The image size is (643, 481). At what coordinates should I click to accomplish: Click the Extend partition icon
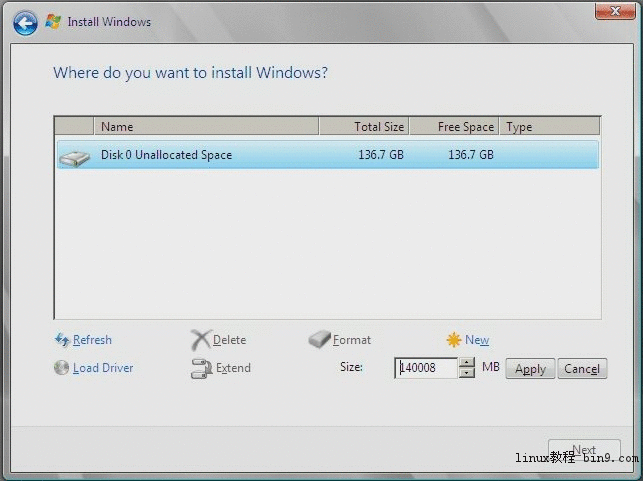coord(201,368)
